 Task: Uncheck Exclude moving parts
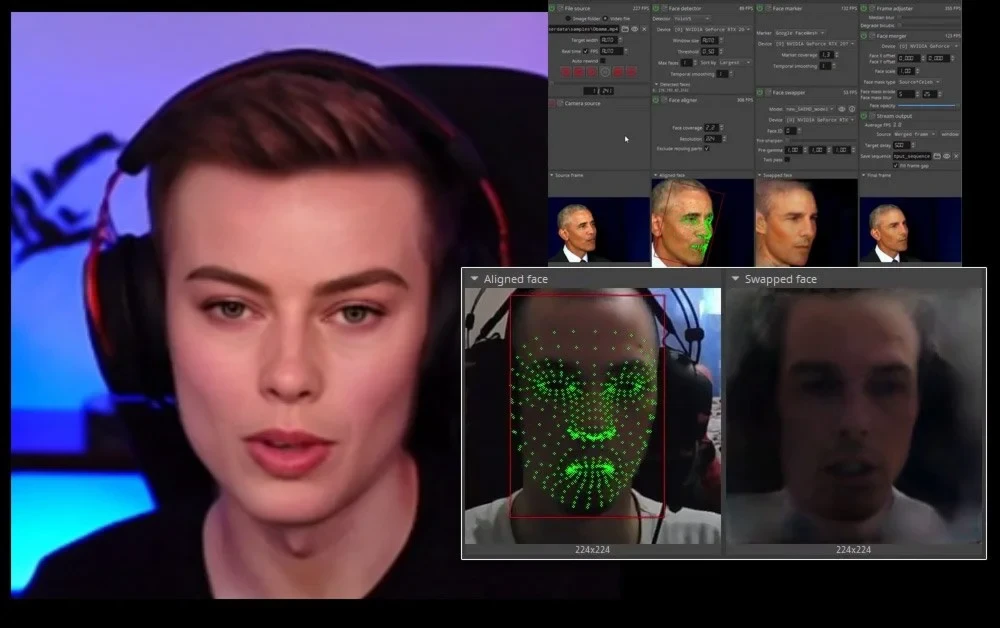[707, 149]
